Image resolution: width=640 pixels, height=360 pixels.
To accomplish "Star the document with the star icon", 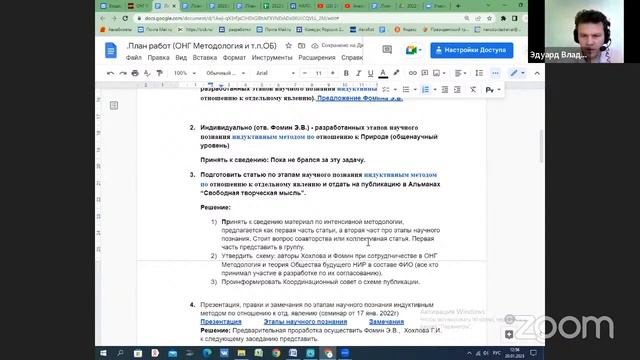I will tap(289, 46).
